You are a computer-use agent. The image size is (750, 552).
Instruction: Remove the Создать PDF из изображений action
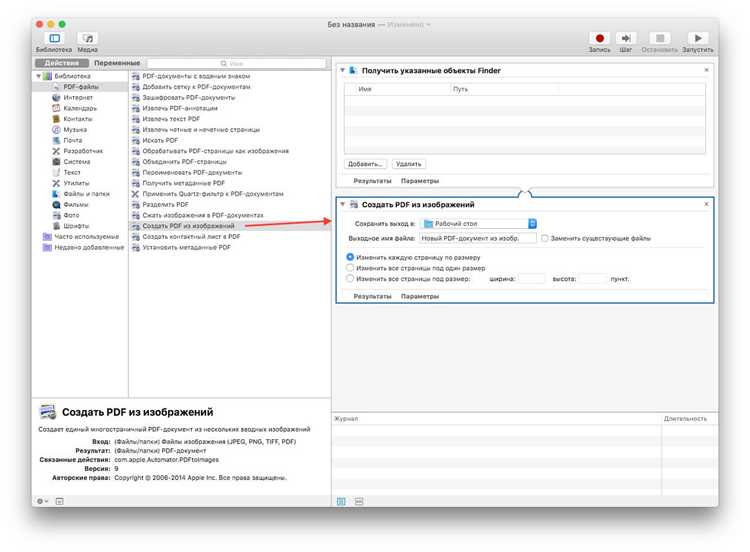click(706, 204)
